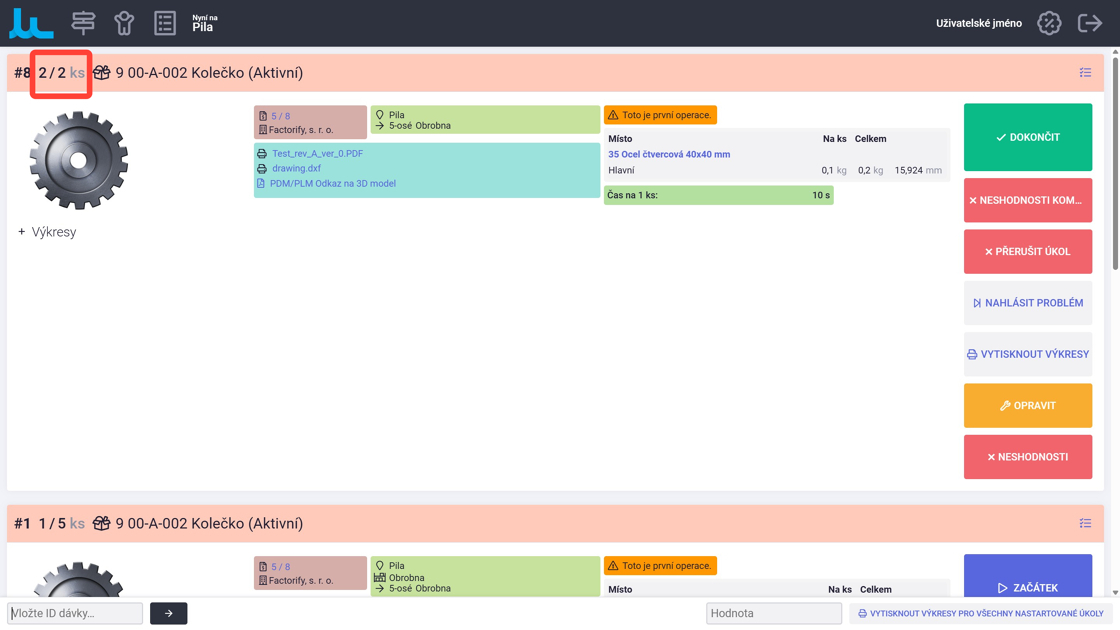Open checklist icon for task #1
1120x630 pixels.
[1085, 524]
